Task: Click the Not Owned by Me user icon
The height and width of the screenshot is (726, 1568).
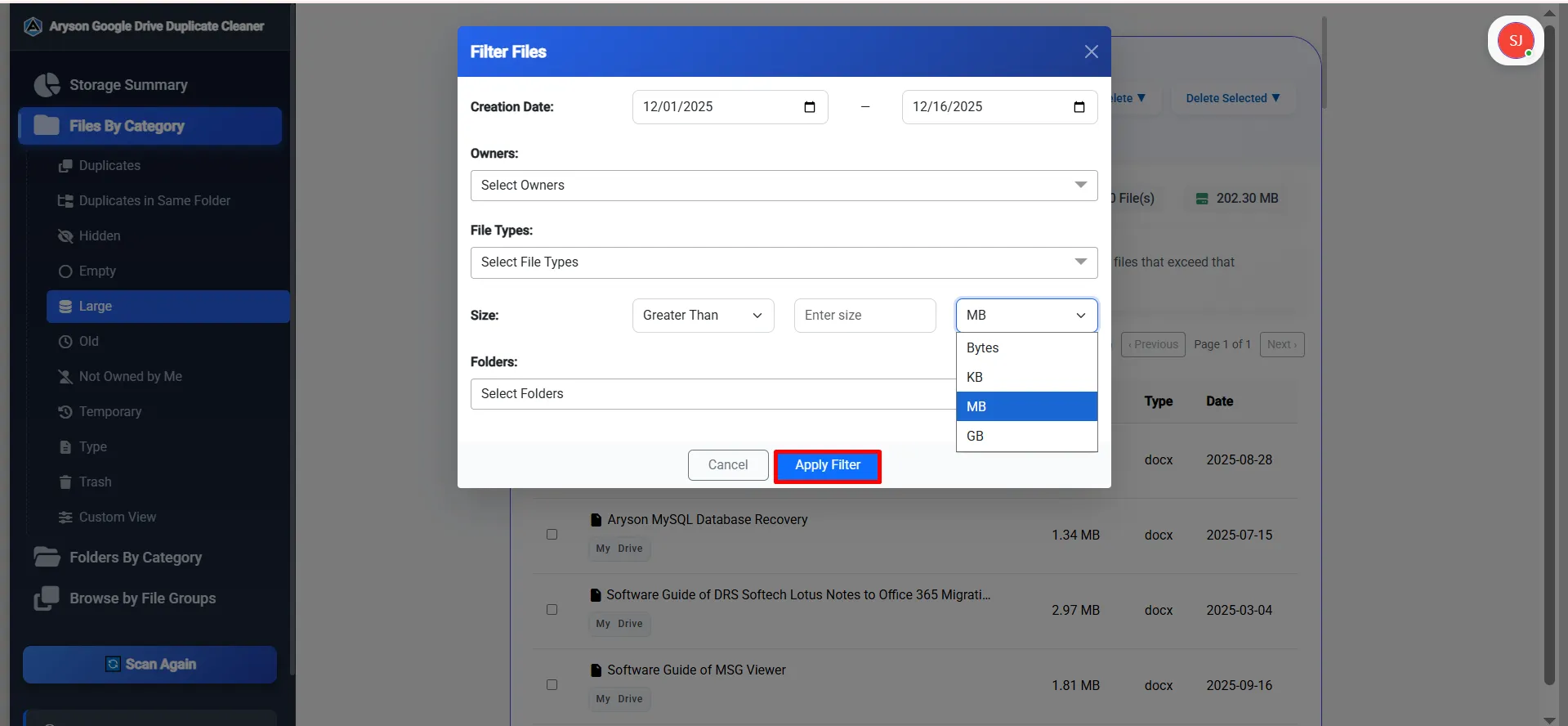Action: pyautogui.click(x=65, y=377)
